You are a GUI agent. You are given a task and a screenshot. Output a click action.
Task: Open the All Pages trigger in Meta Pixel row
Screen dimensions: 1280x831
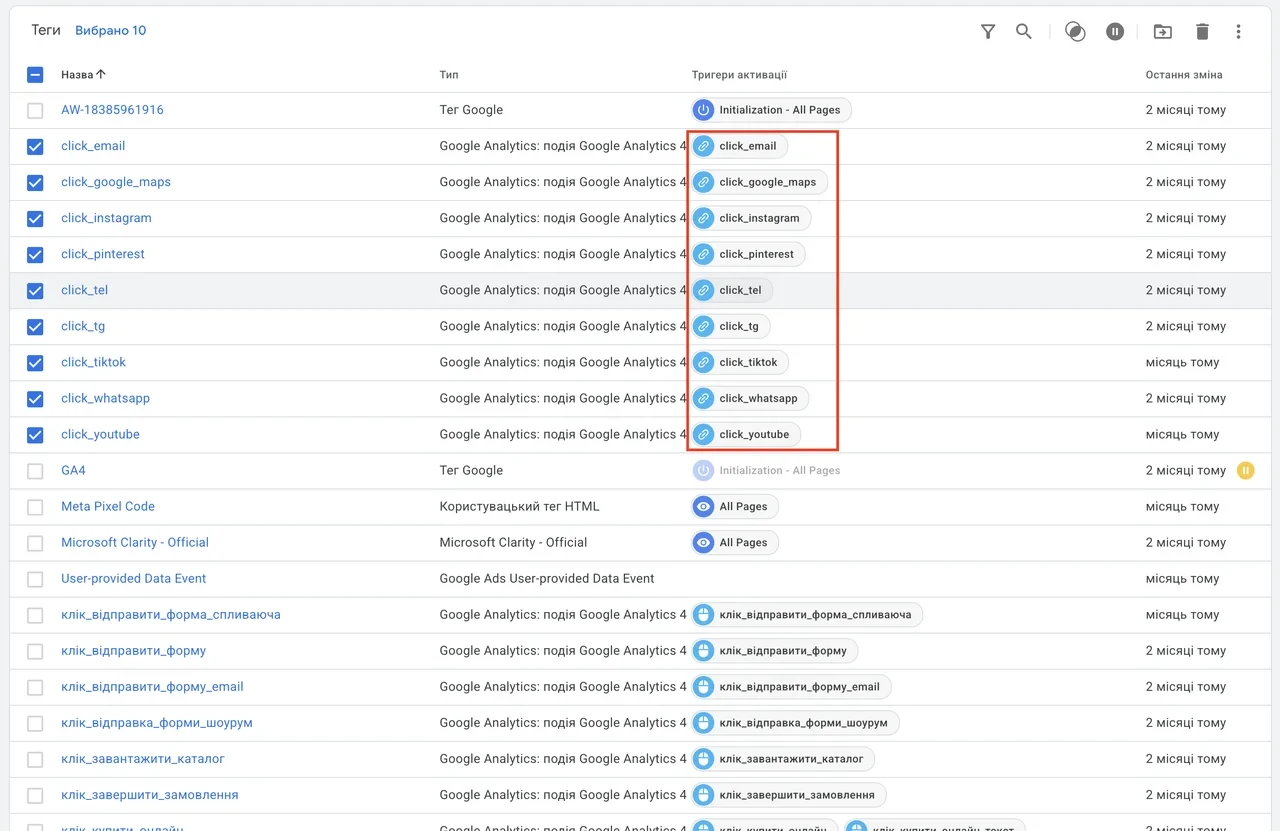tap(735, 506)
